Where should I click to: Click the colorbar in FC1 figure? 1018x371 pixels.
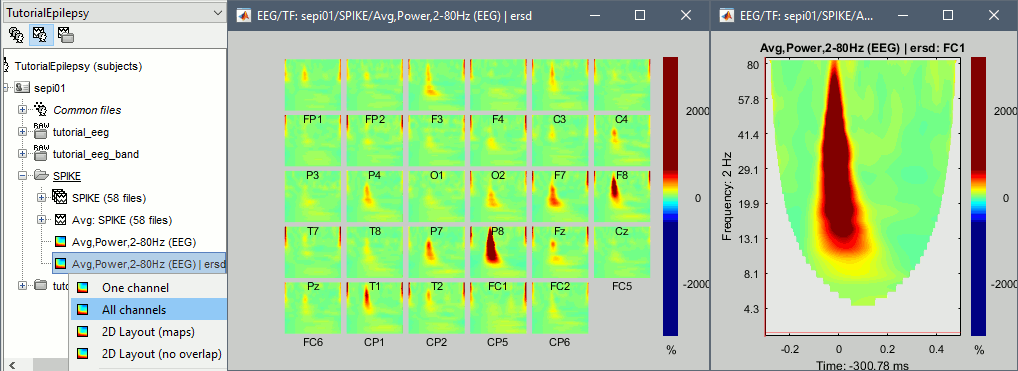coord(979,196)
